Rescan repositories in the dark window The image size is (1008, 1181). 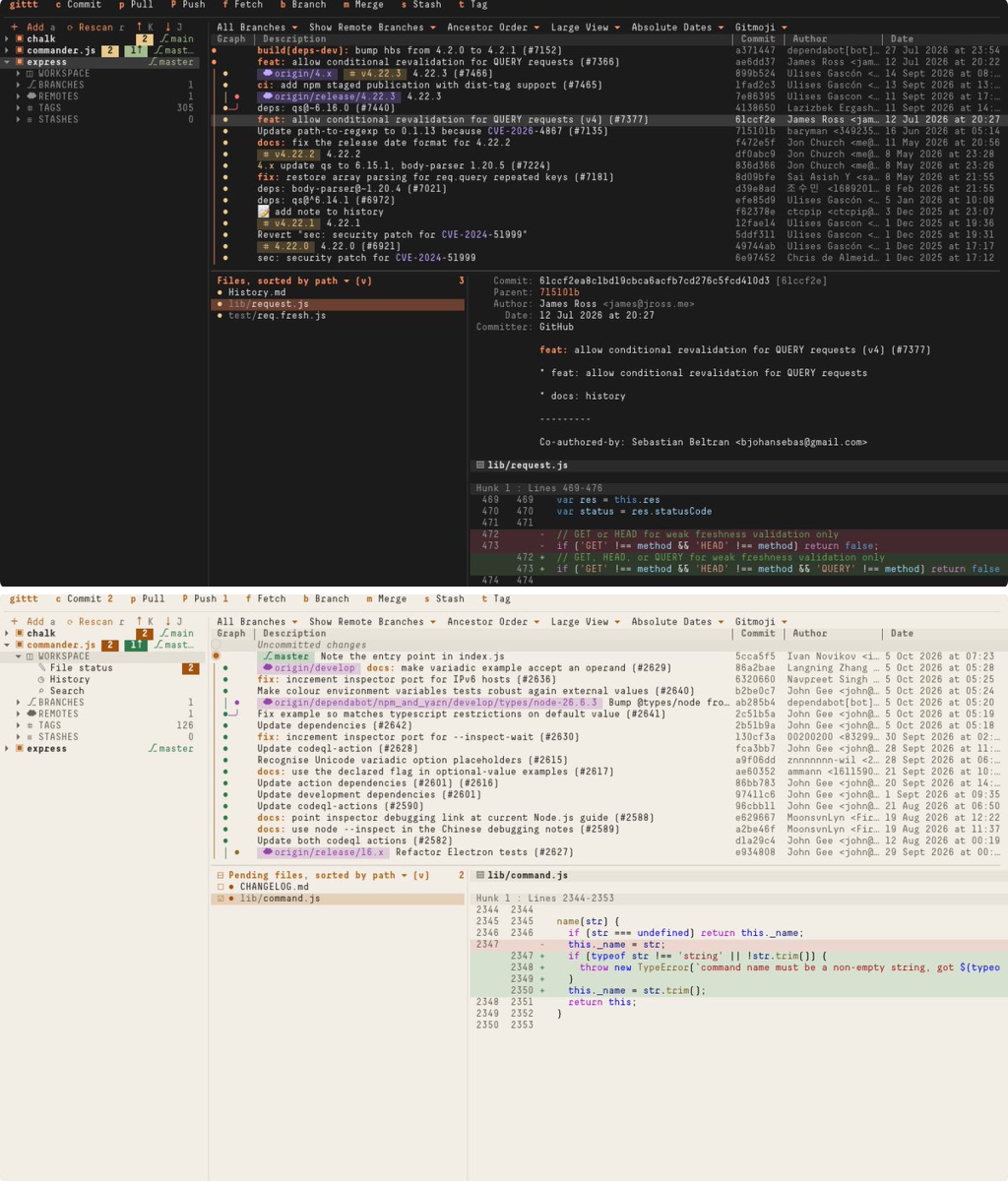(x=95, y=28)
